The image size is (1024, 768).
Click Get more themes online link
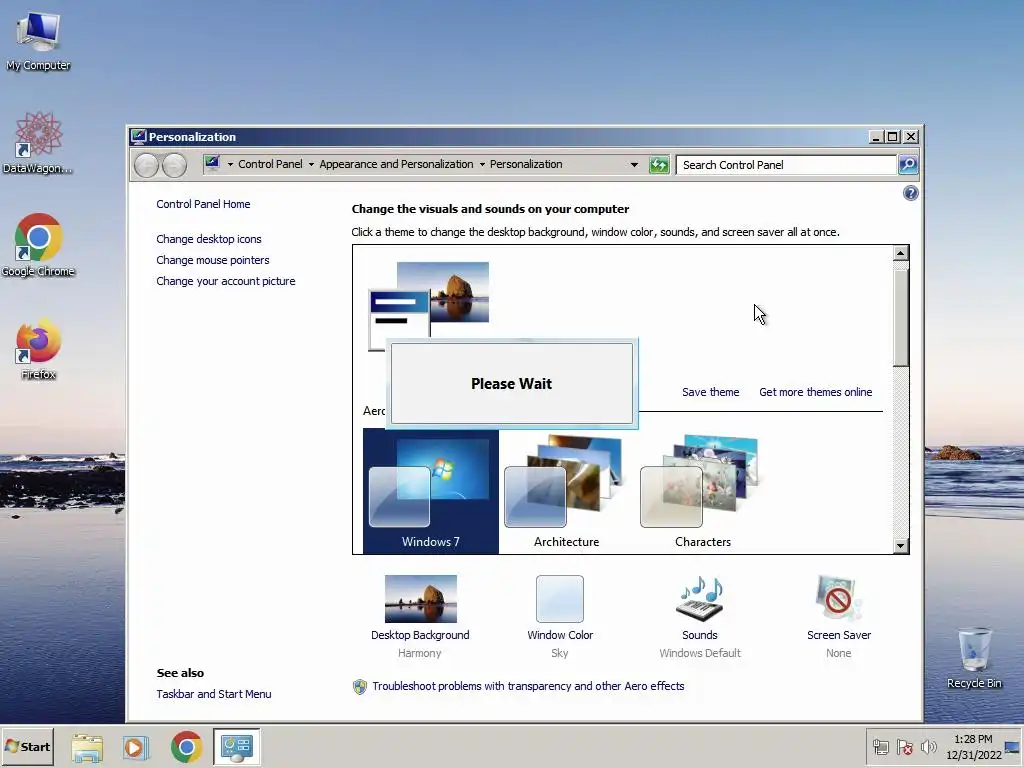815,392
